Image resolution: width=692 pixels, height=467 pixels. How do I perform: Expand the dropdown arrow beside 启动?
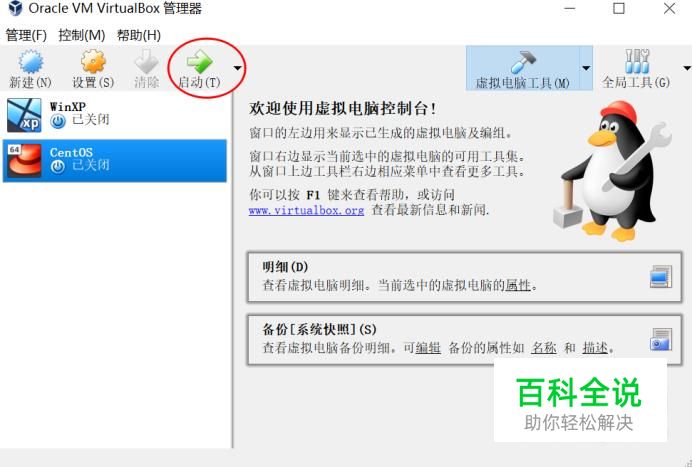pos(237,68)
